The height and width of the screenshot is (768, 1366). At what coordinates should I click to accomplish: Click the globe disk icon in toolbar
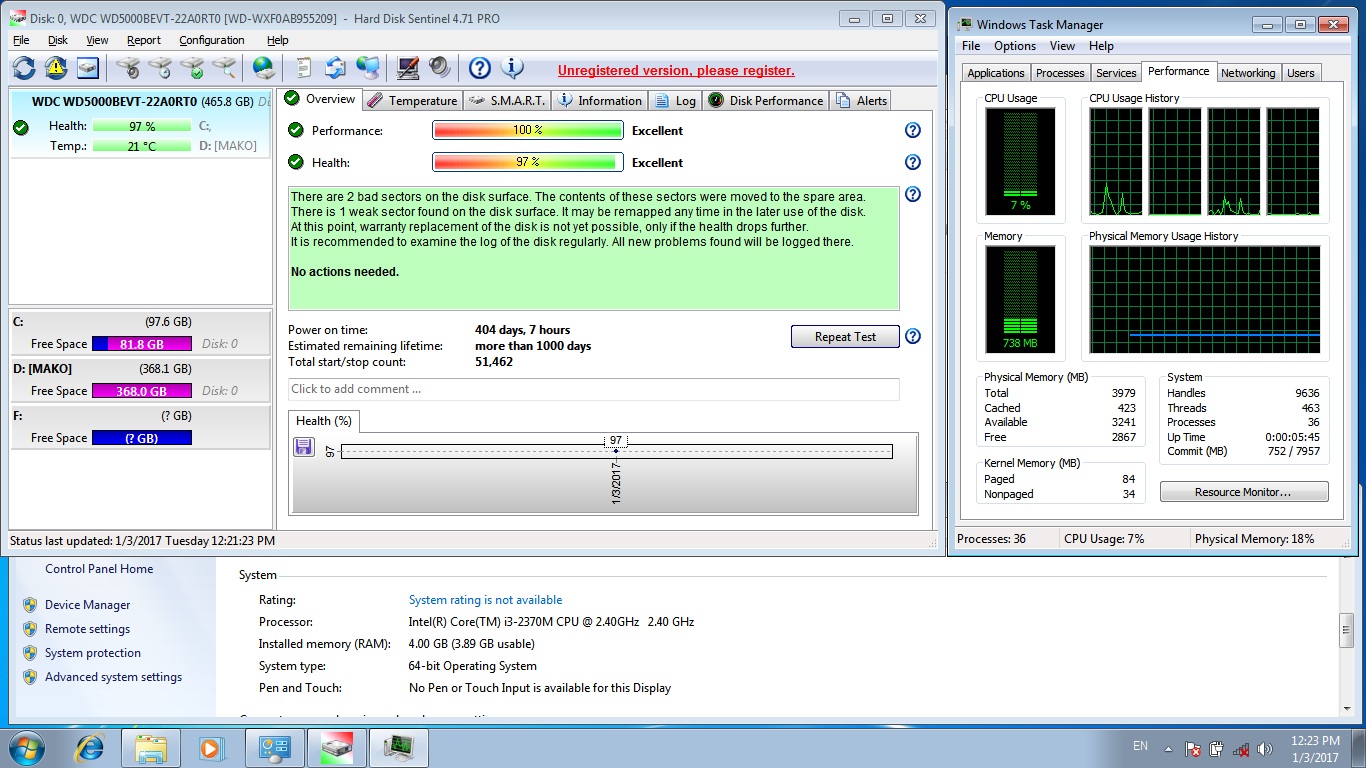tap(263, 68)
